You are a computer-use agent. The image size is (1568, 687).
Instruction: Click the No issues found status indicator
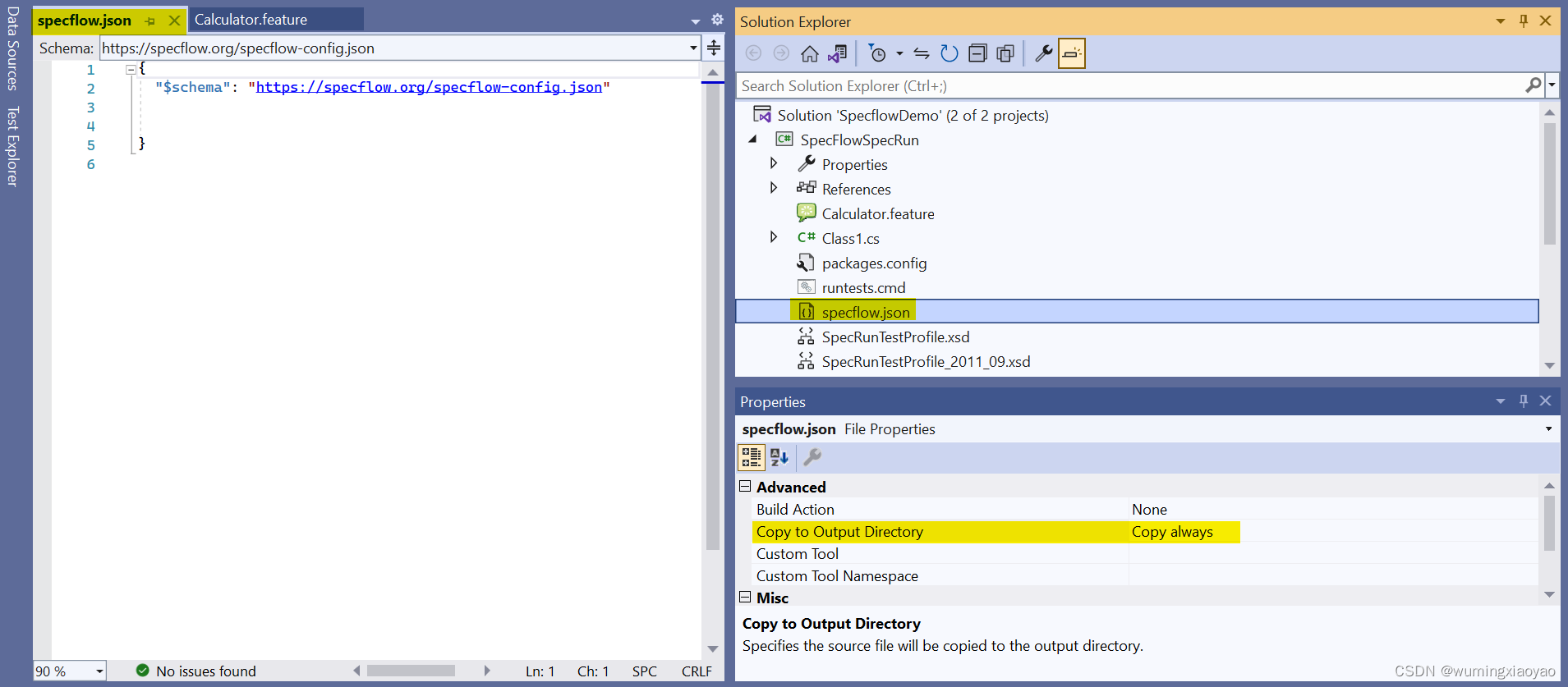coord(196,671)
